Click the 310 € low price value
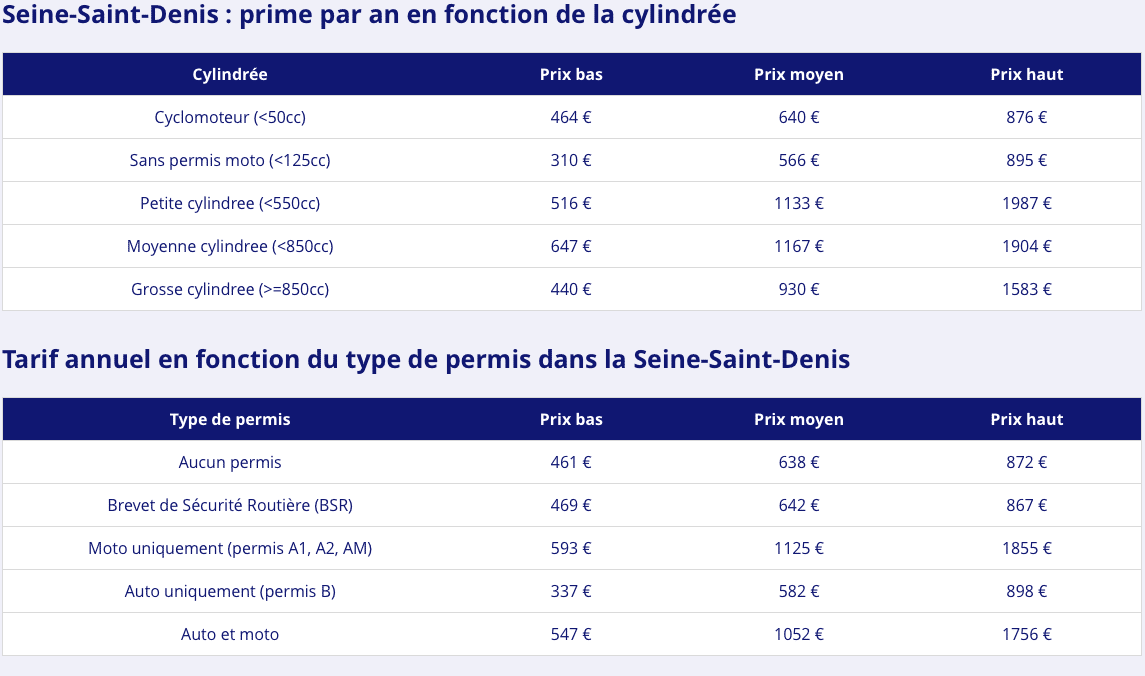 click(571, 161)
